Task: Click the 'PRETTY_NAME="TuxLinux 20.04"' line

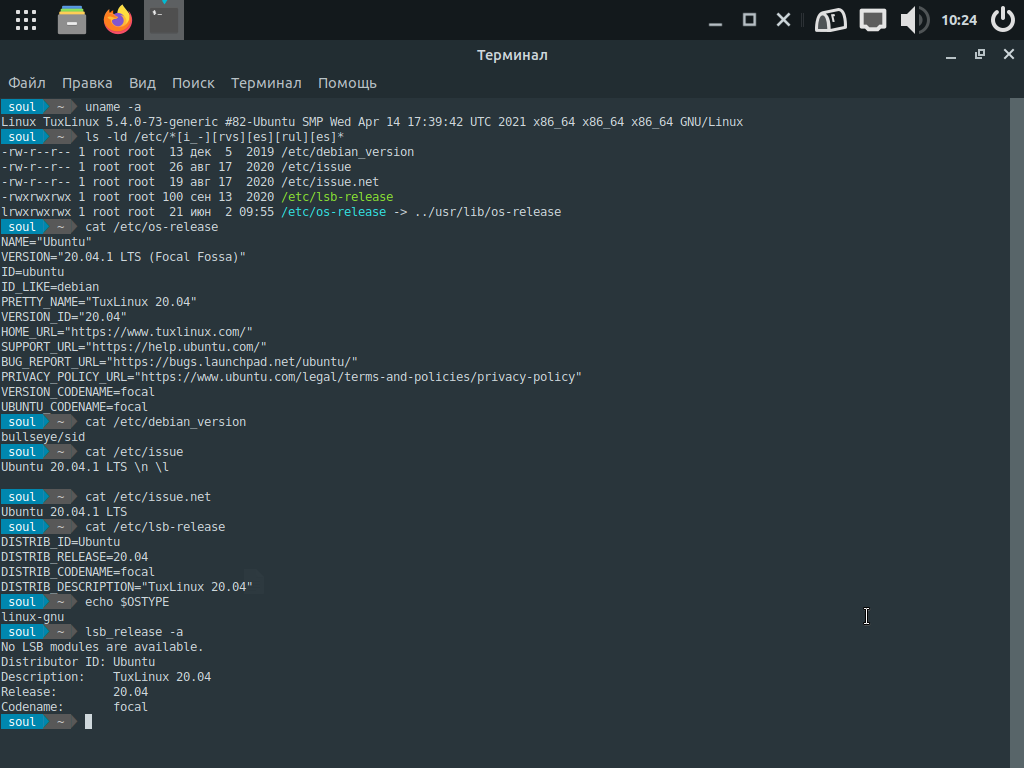Action: tap(99, 302)
